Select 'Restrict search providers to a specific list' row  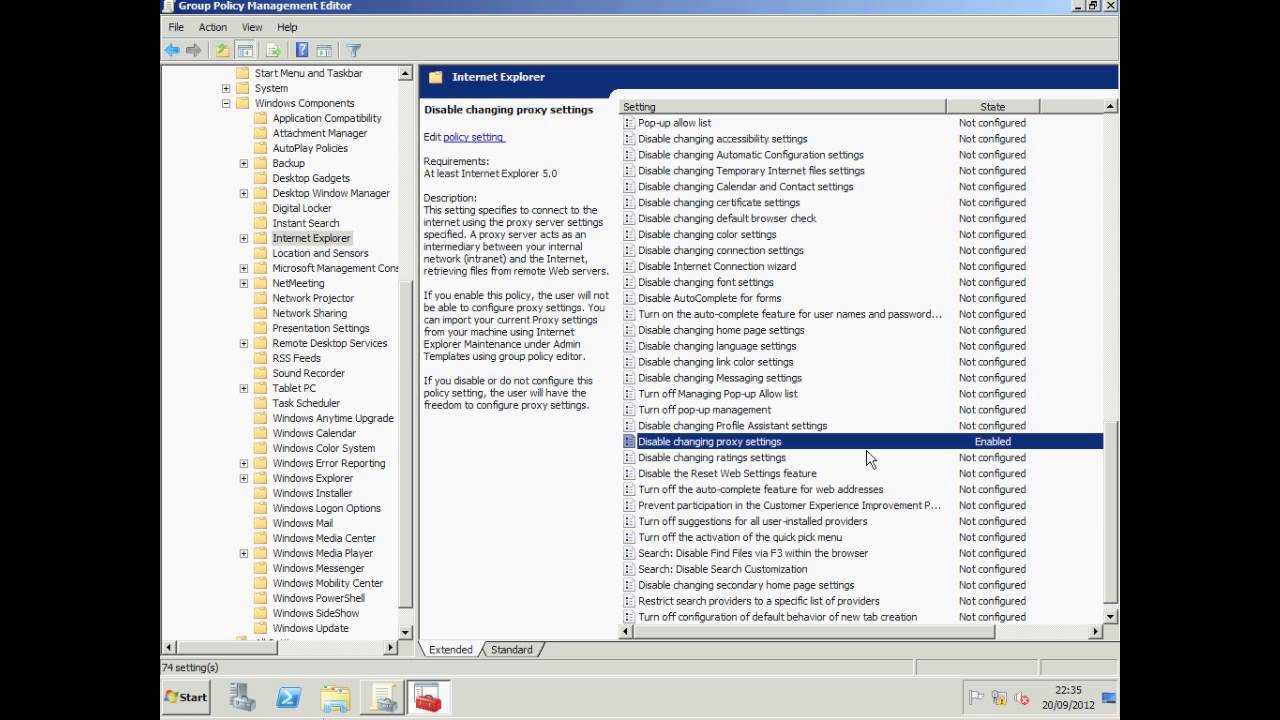click(862, 601)
